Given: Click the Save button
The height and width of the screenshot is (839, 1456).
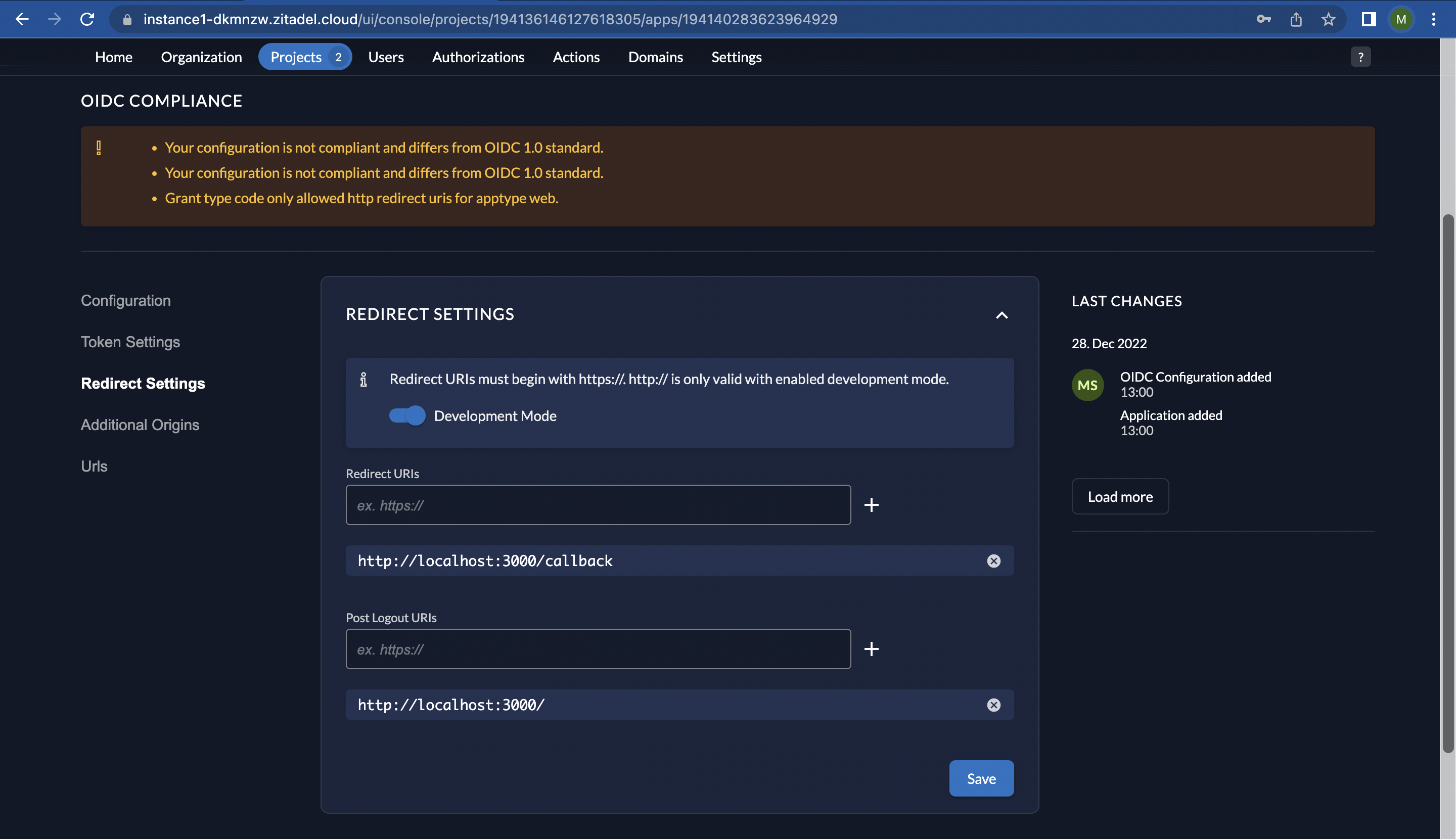Looking at the screenshot, I should tap(981, 778).
